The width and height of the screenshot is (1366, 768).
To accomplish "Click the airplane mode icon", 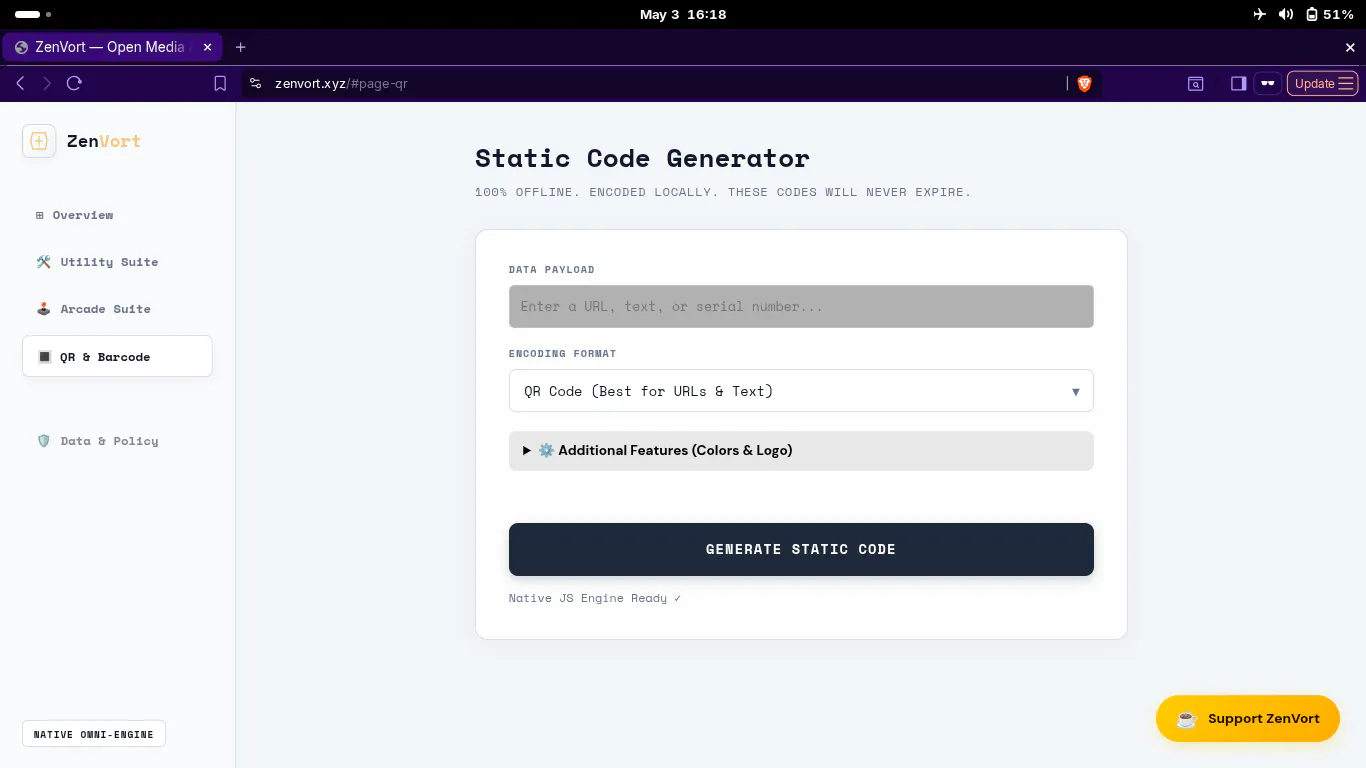I will [1259, 14].
